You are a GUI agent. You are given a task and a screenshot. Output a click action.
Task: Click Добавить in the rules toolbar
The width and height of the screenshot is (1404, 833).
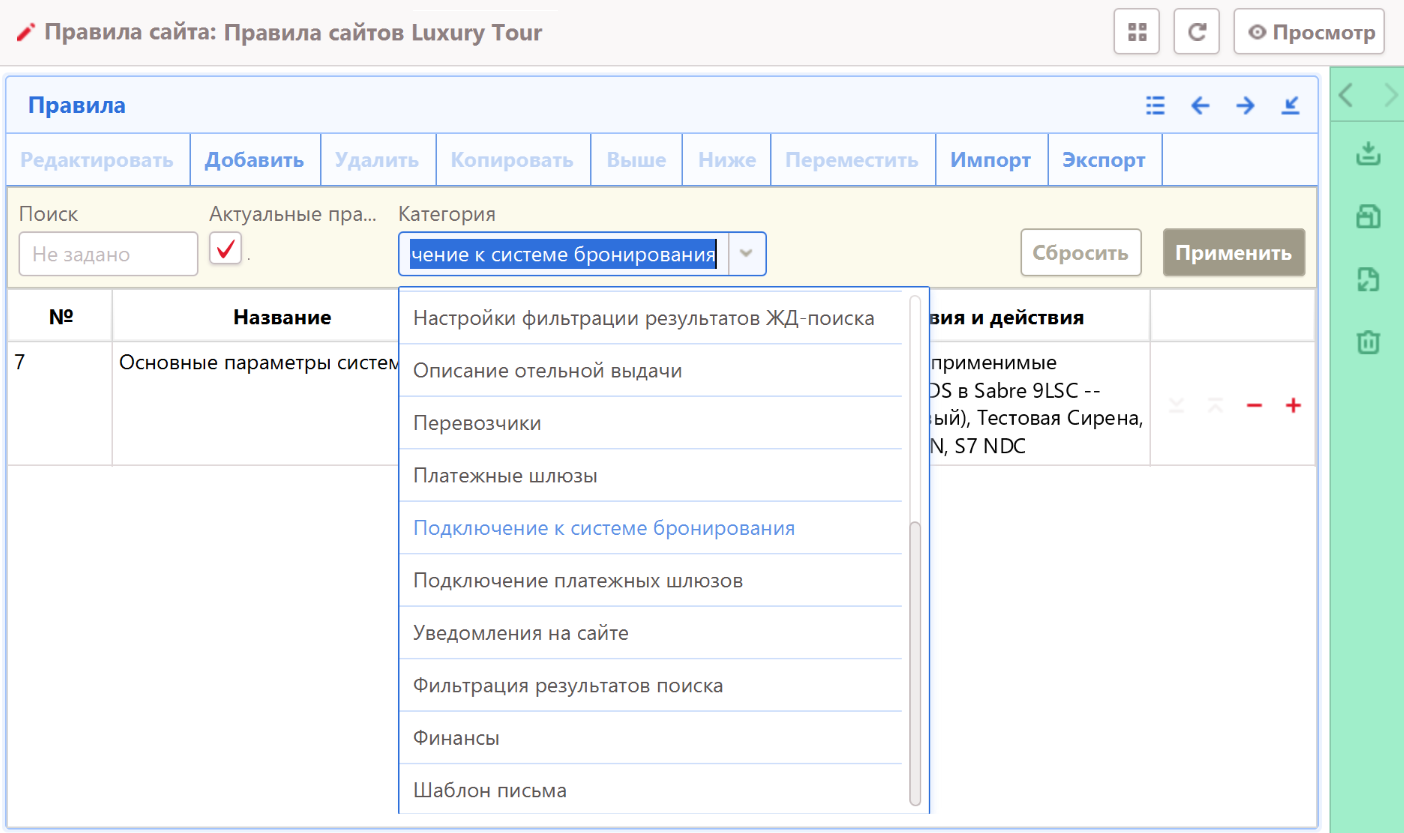[x=254, y=160]
